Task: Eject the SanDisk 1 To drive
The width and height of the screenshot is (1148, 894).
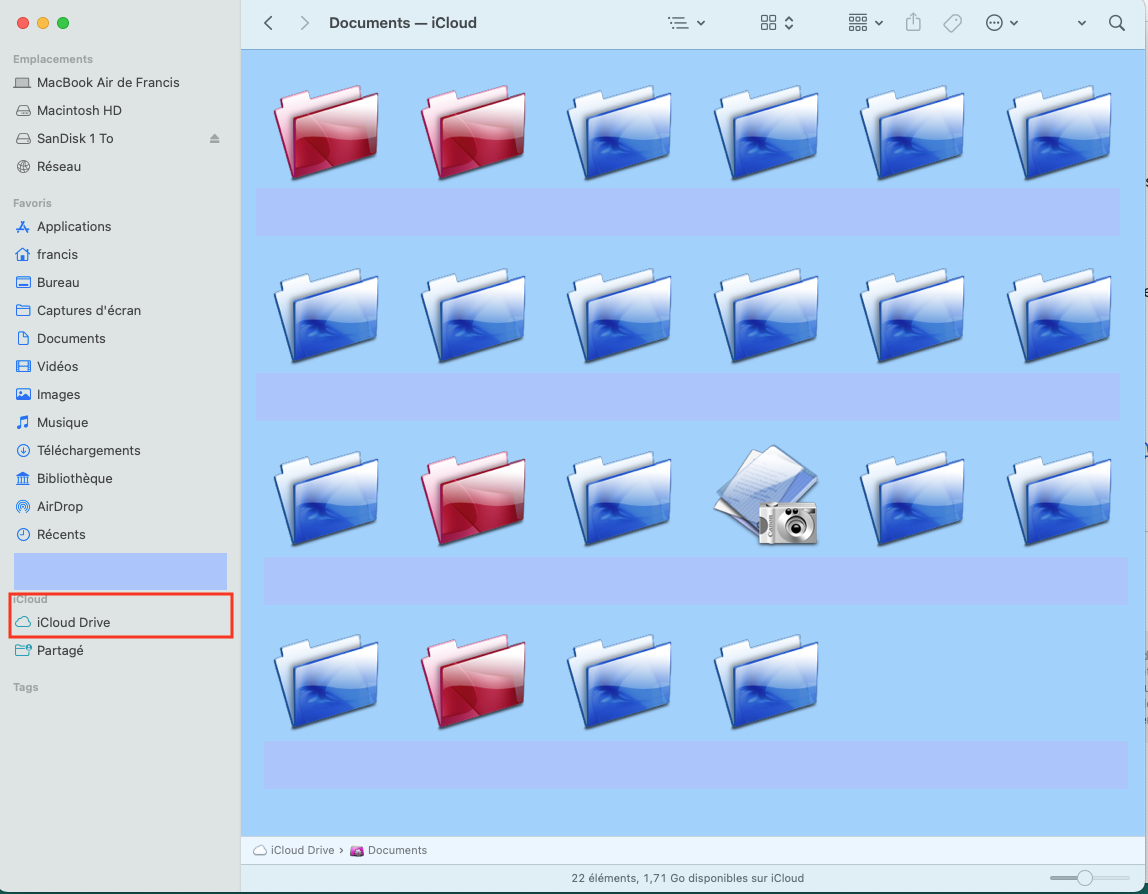Action: 214,139
